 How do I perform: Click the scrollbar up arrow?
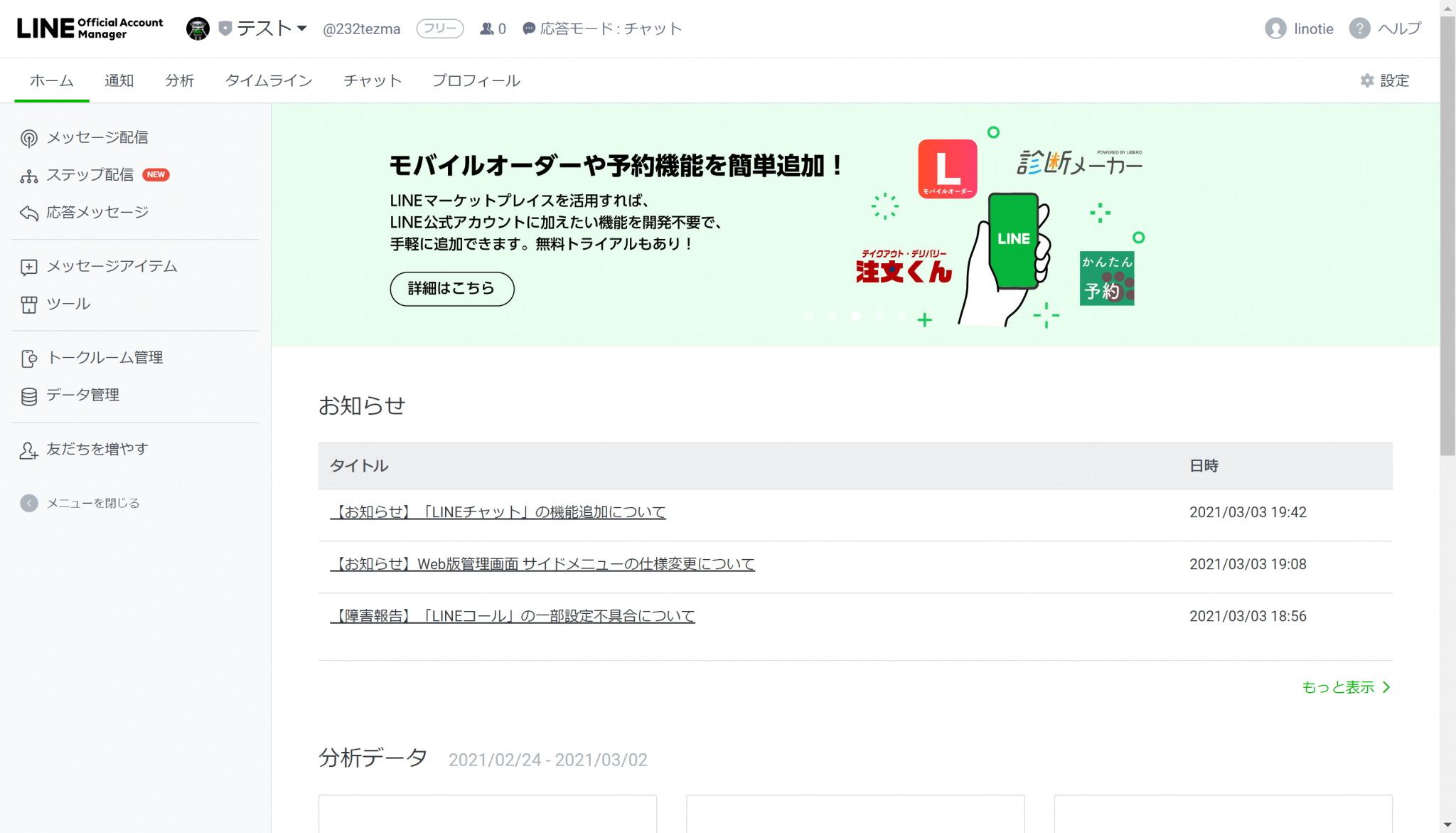1447,7
